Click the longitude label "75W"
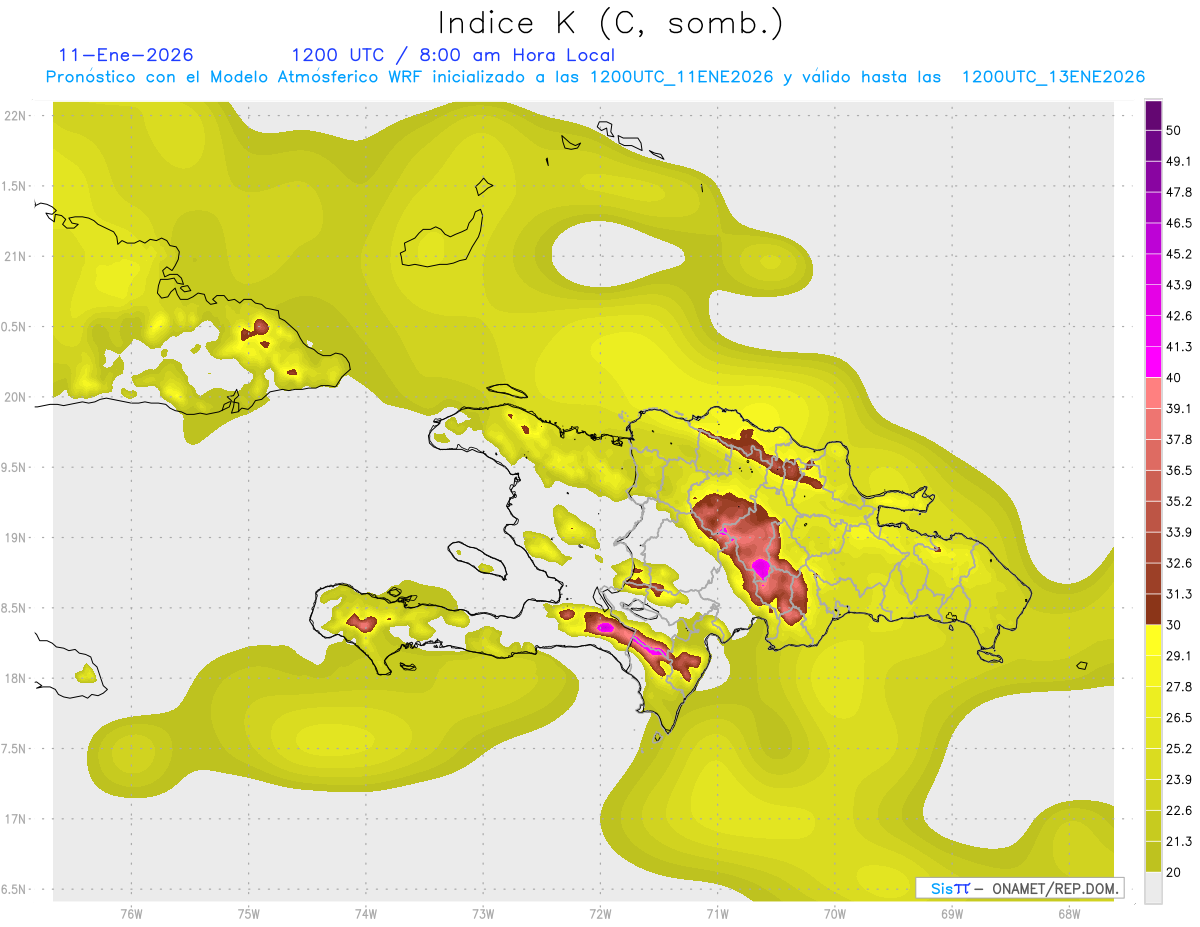 pos(249,914)
